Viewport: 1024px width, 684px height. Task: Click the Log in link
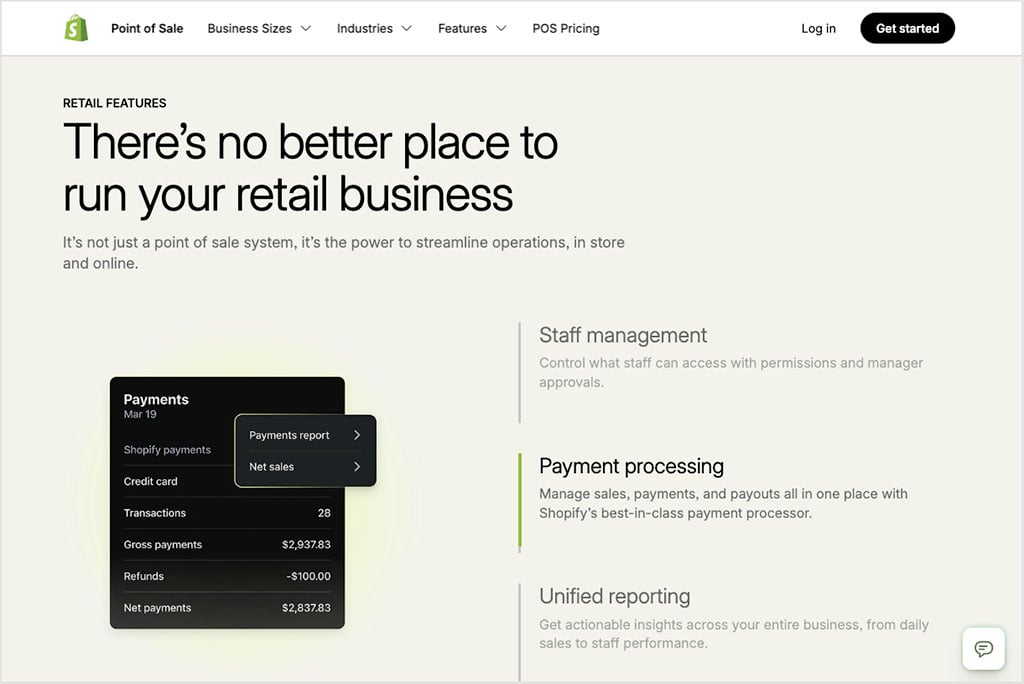[x=818, y=28]
